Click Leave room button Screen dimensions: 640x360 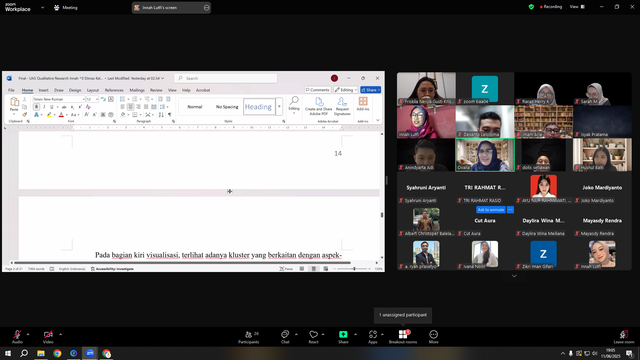pos(624,337)
